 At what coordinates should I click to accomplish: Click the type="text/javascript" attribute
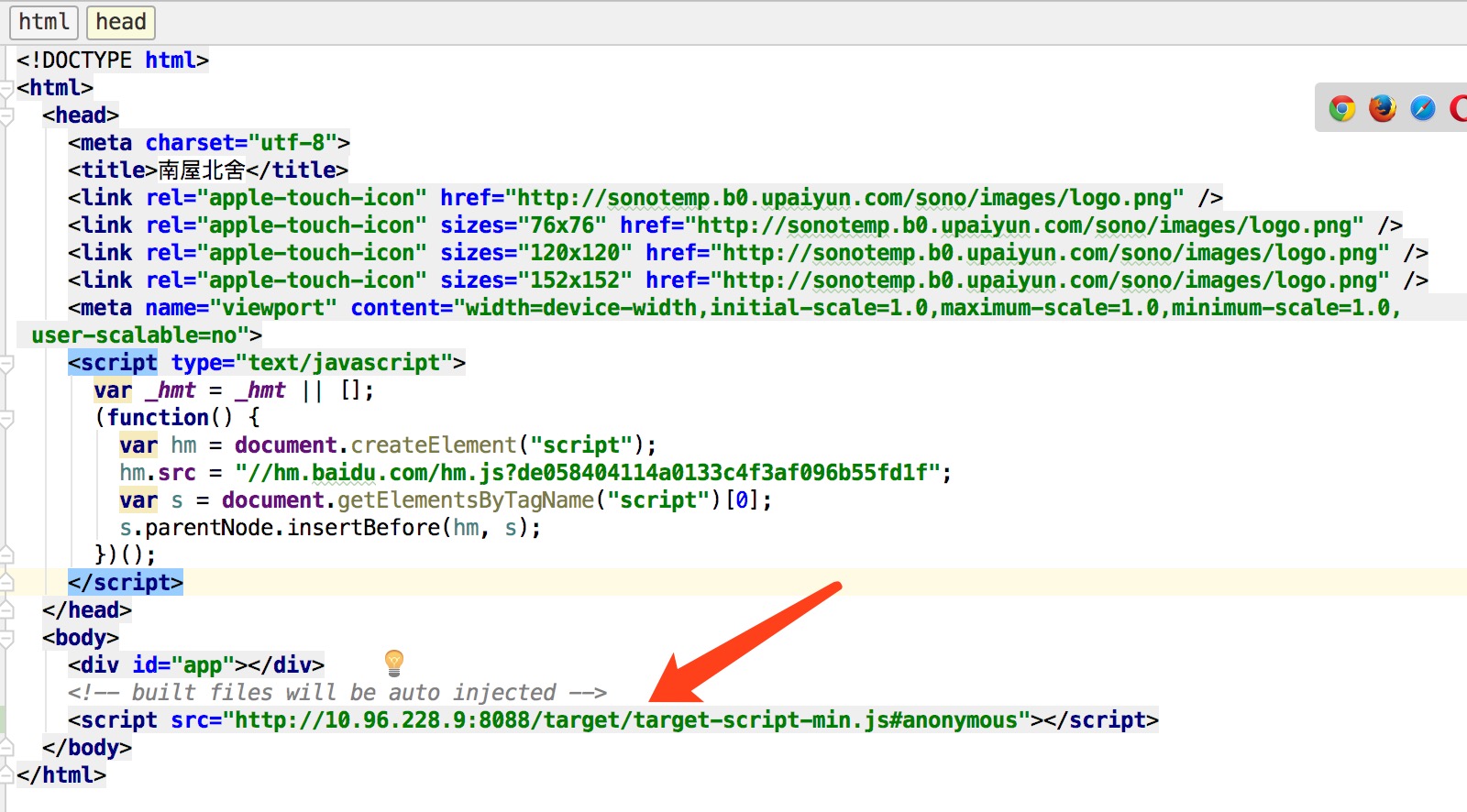312,363
